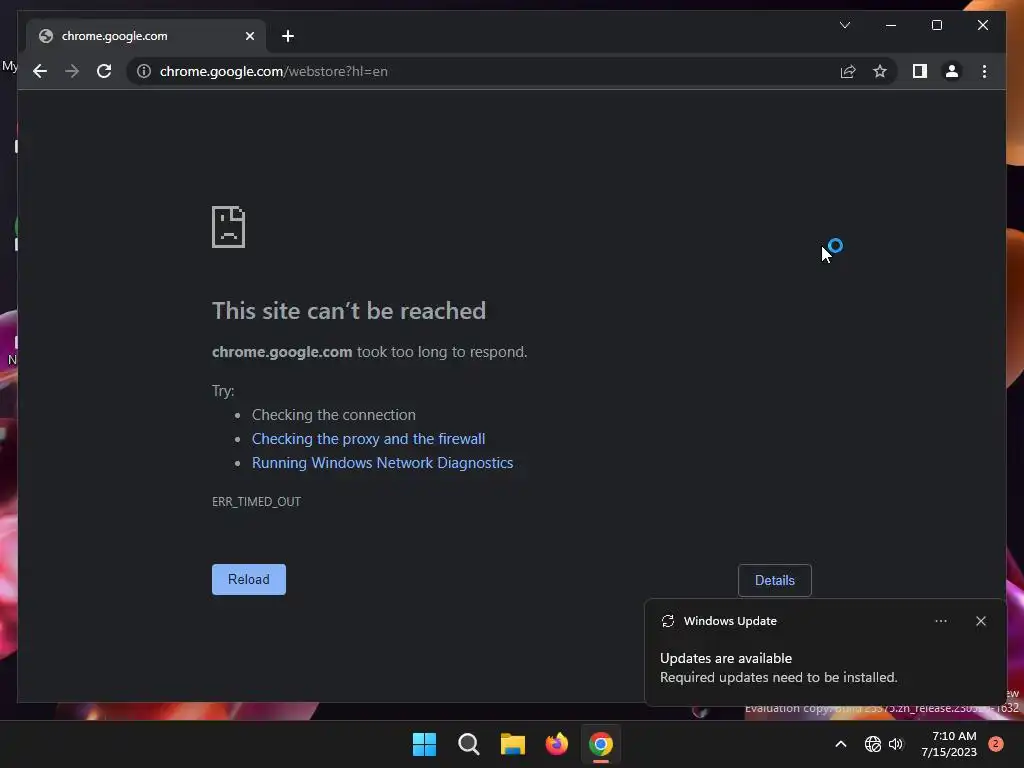Open the tab search chevron

tap(844, 25)
